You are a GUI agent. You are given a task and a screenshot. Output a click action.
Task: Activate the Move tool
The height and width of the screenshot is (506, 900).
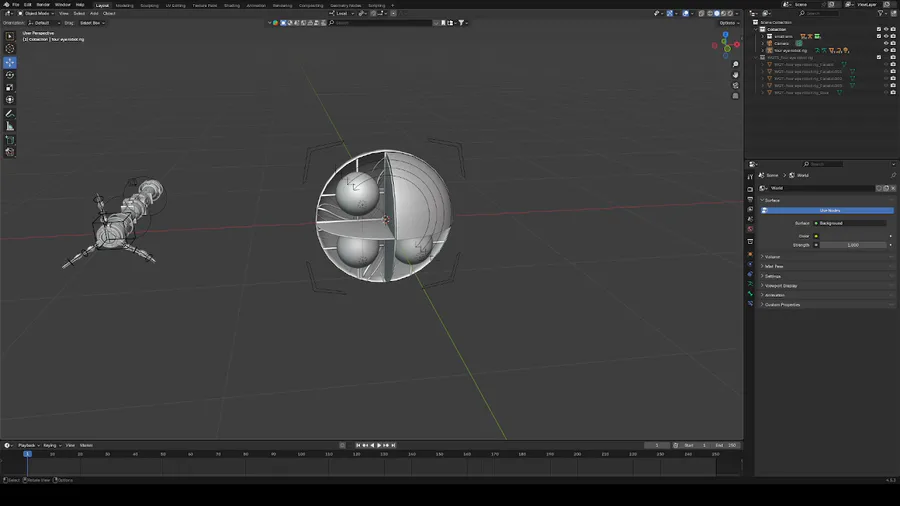[10, 62]
